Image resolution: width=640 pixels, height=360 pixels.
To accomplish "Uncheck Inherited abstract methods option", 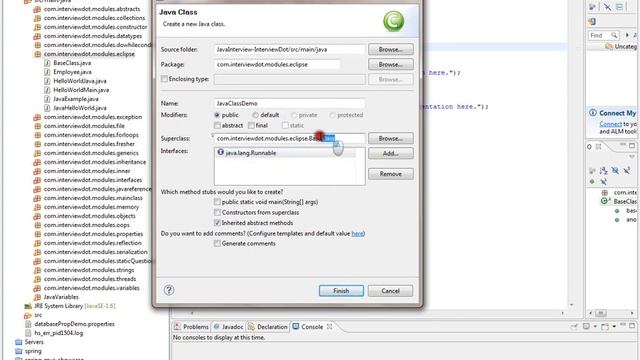I will point(217,223).
